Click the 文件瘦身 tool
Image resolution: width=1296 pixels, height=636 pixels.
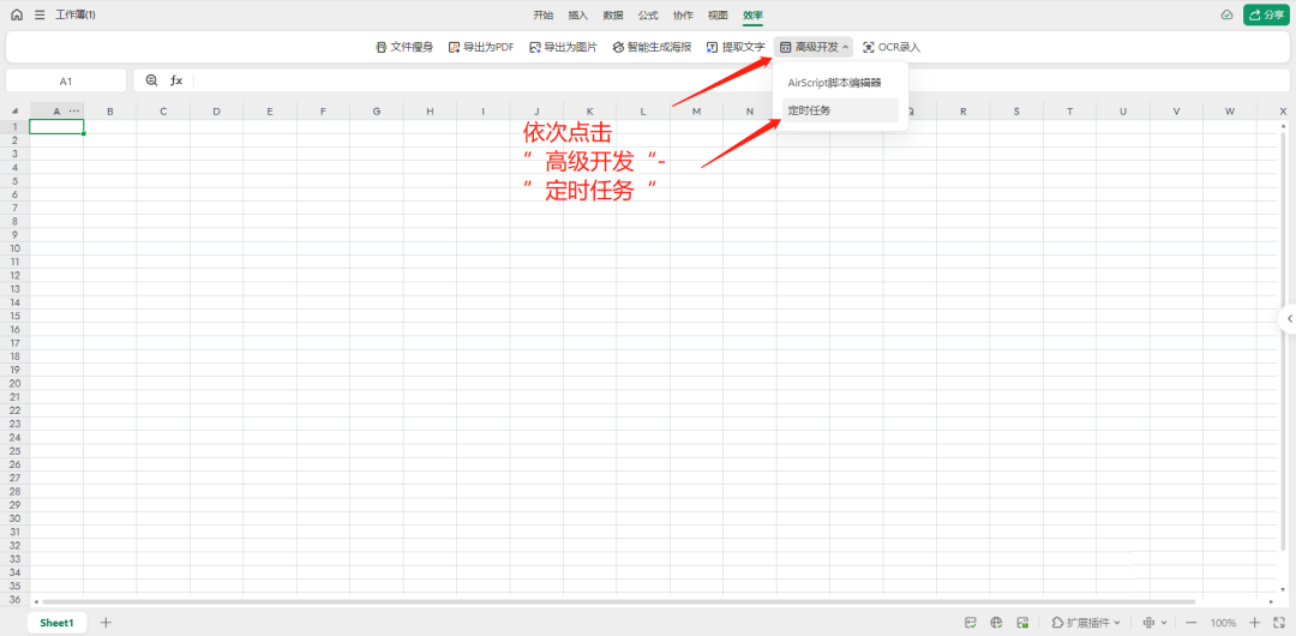(x=404, y=47)
